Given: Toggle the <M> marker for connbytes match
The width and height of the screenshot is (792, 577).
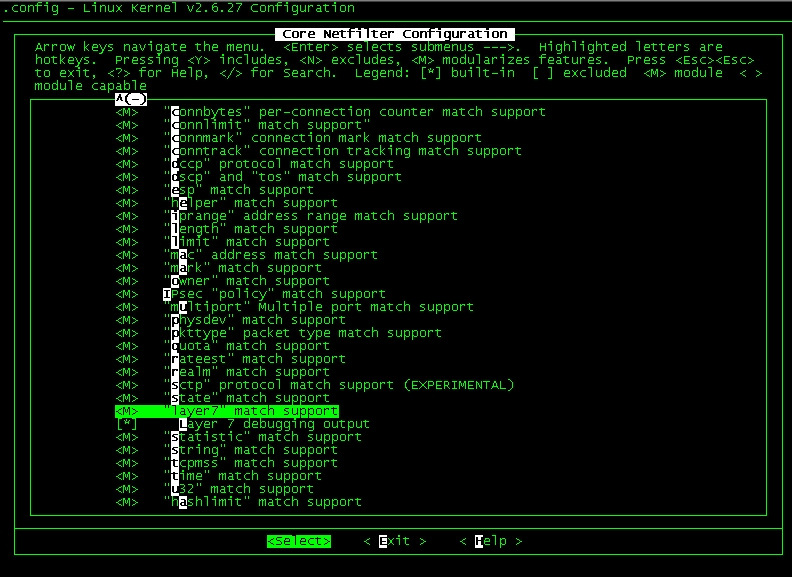Looking at the screenshot, I should 127,112.
